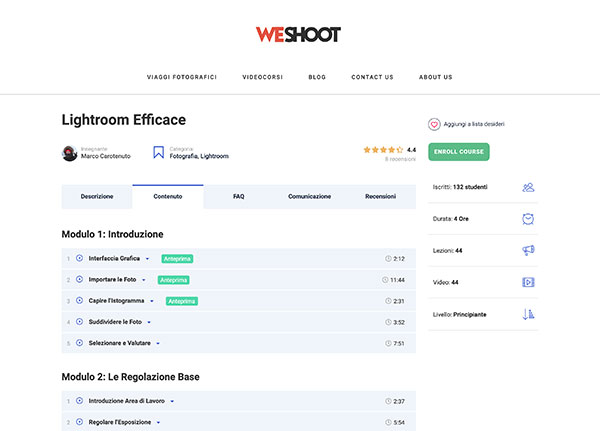The width and height of the screenshot is (600, 431).
Task: Expand Introduzione Area di Lavoro arrow
Action: pos(172,401)
